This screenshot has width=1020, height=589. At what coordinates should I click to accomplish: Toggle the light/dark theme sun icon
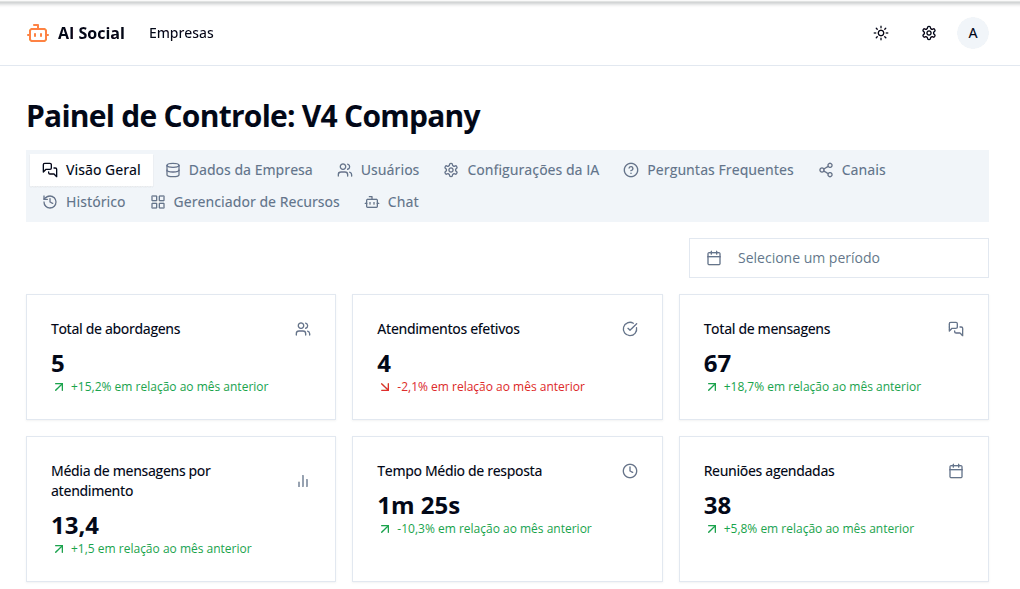(880, 33)
